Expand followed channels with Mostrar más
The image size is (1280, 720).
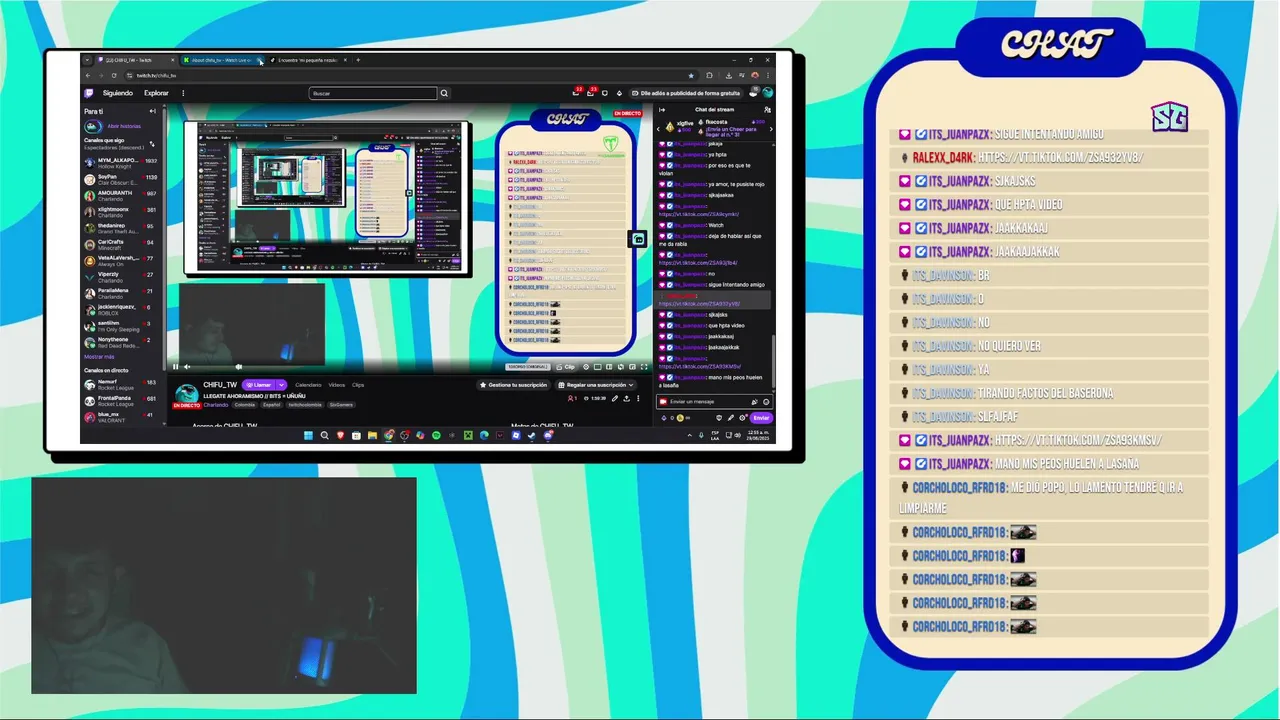(x=99, y=356)
